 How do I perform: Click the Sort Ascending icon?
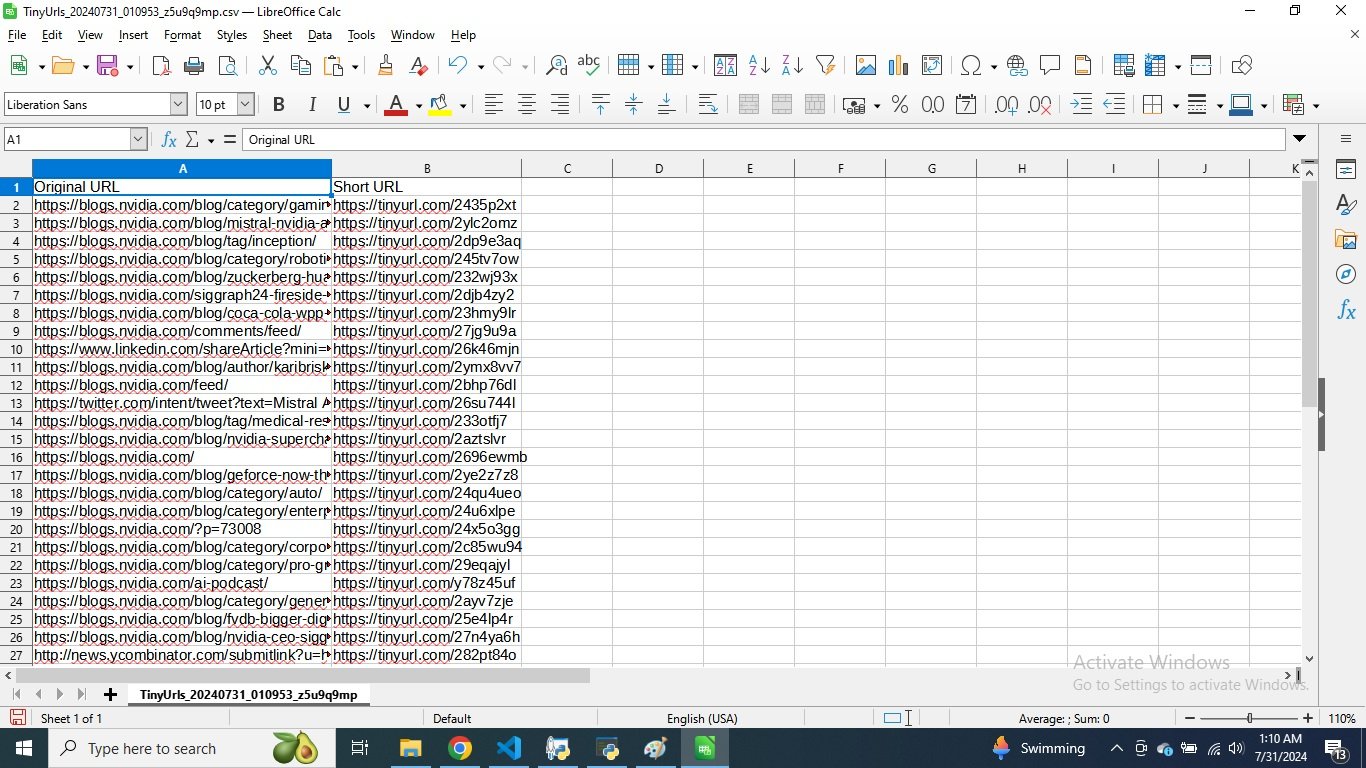(759, 65)
